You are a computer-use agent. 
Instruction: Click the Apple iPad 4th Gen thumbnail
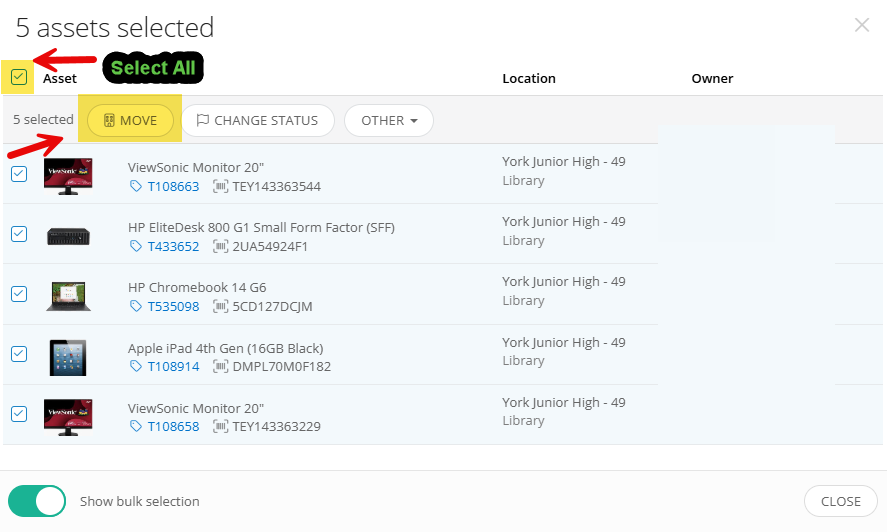pyautogui.click(x=69, y=357)
